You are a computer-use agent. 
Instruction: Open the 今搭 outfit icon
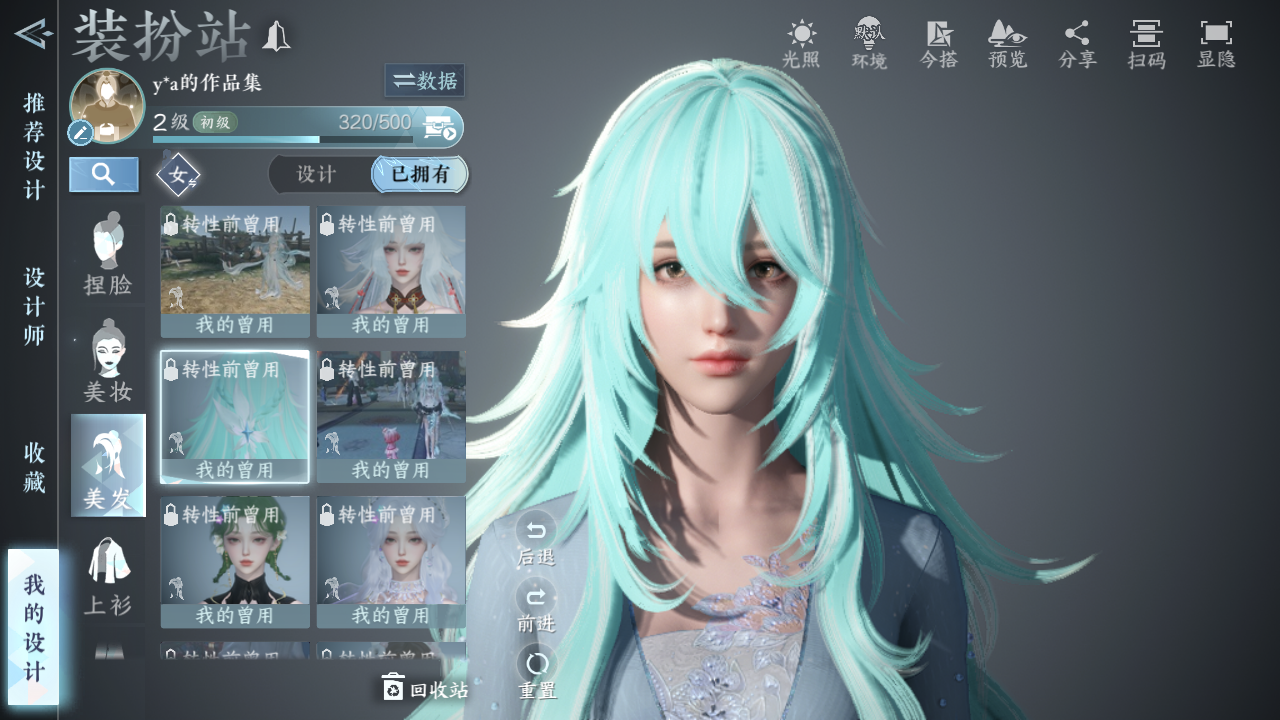point(939,45)
